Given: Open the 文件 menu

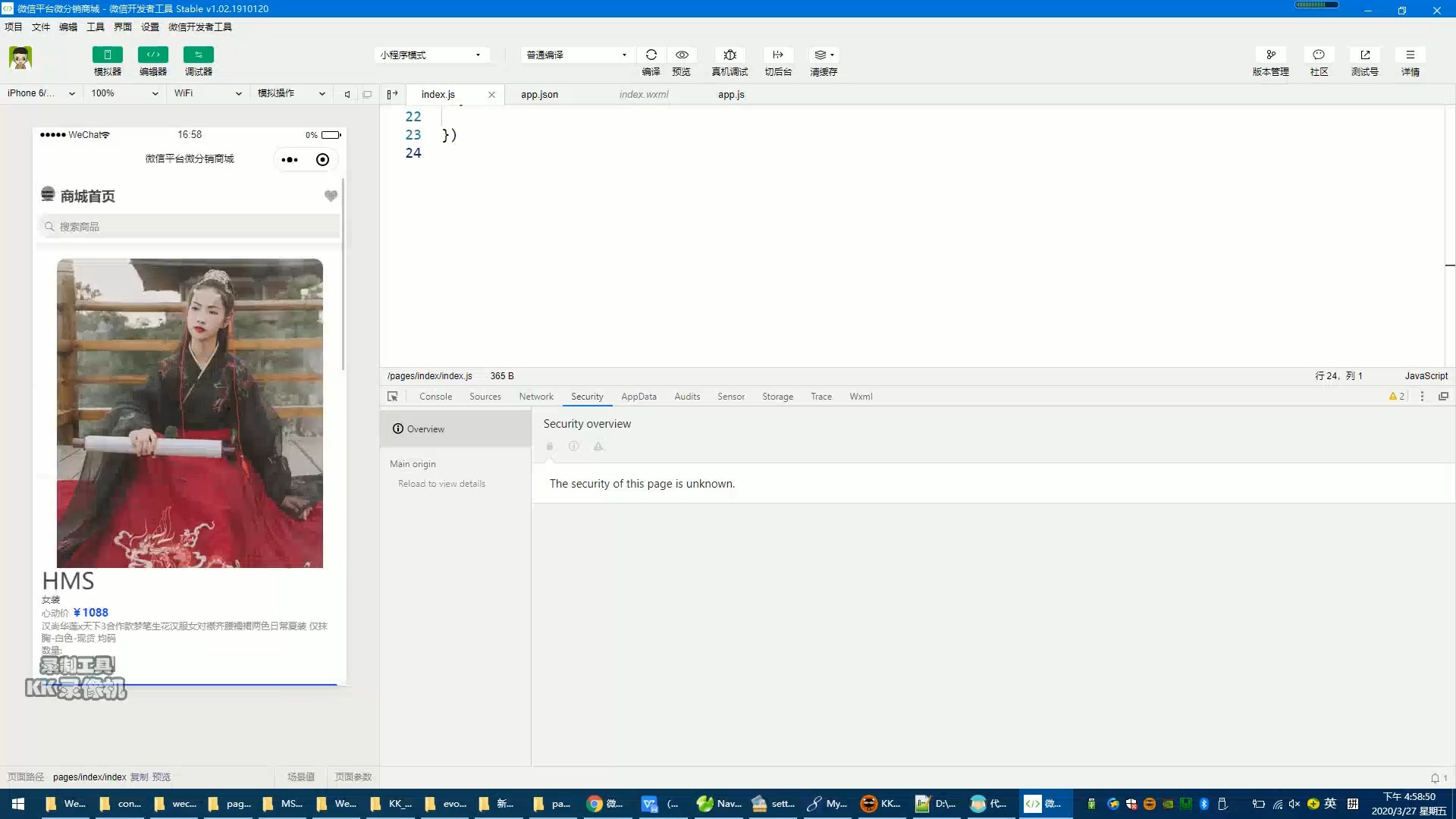Looking at the screenshot, I should [x=41, y=27].
